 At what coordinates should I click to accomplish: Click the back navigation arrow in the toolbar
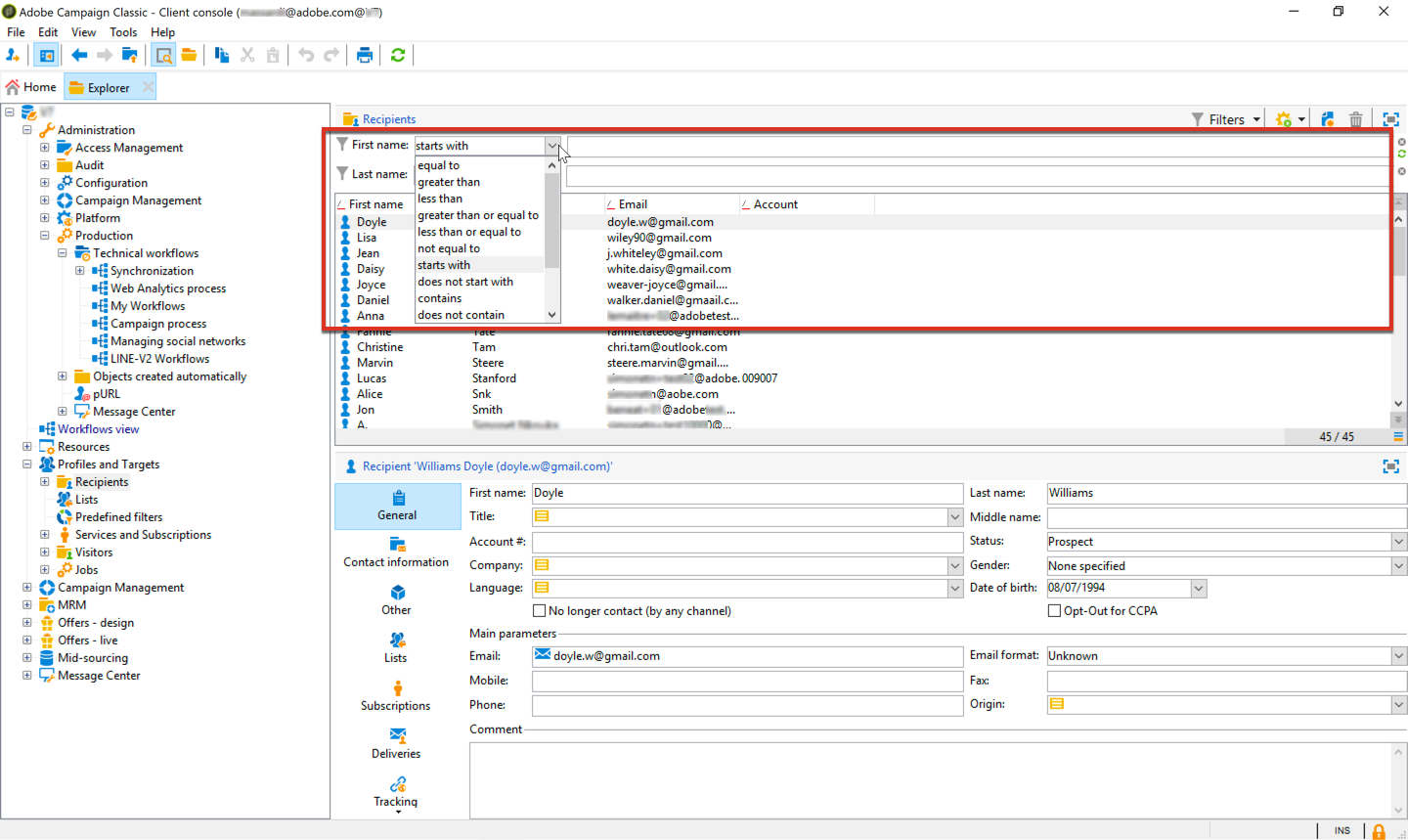[x=79, y=55]
